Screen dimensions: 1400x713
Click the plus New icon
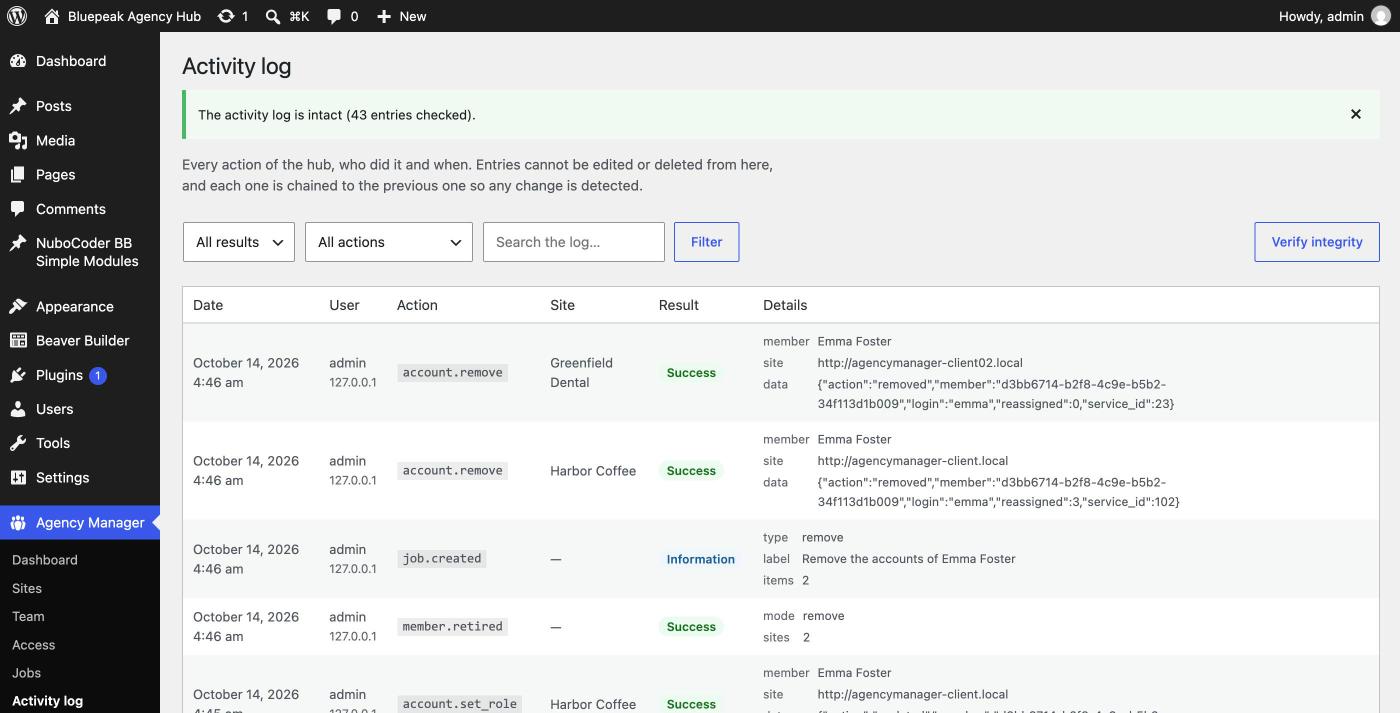[384, 16]
